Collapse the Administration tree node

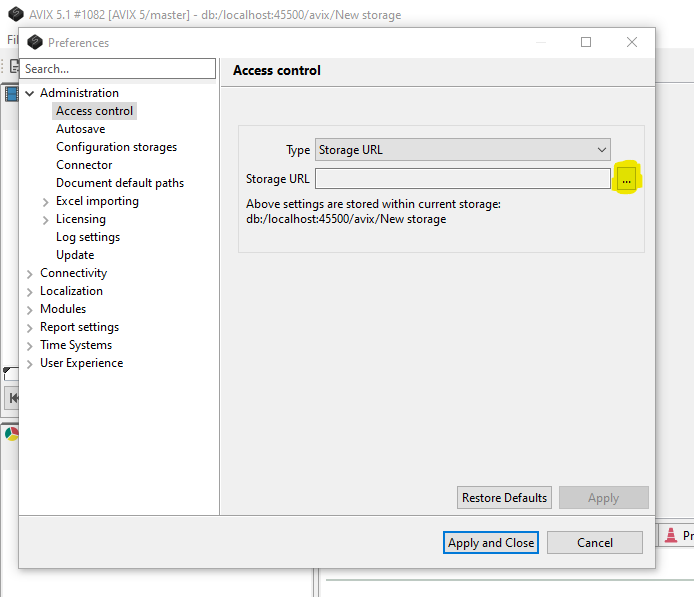pyautogui.click(x=29, y=93)
